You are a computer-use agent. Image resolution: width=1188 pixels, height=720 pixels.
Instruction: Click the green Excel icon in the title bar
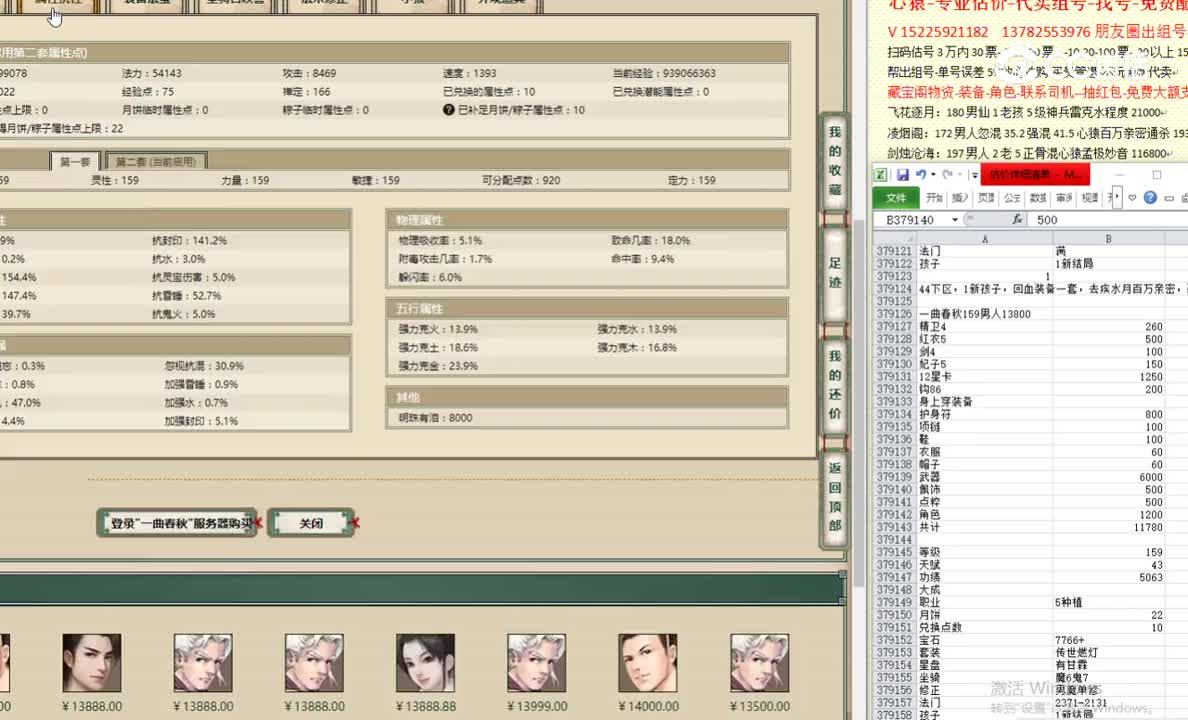click(x=882, y=174)
